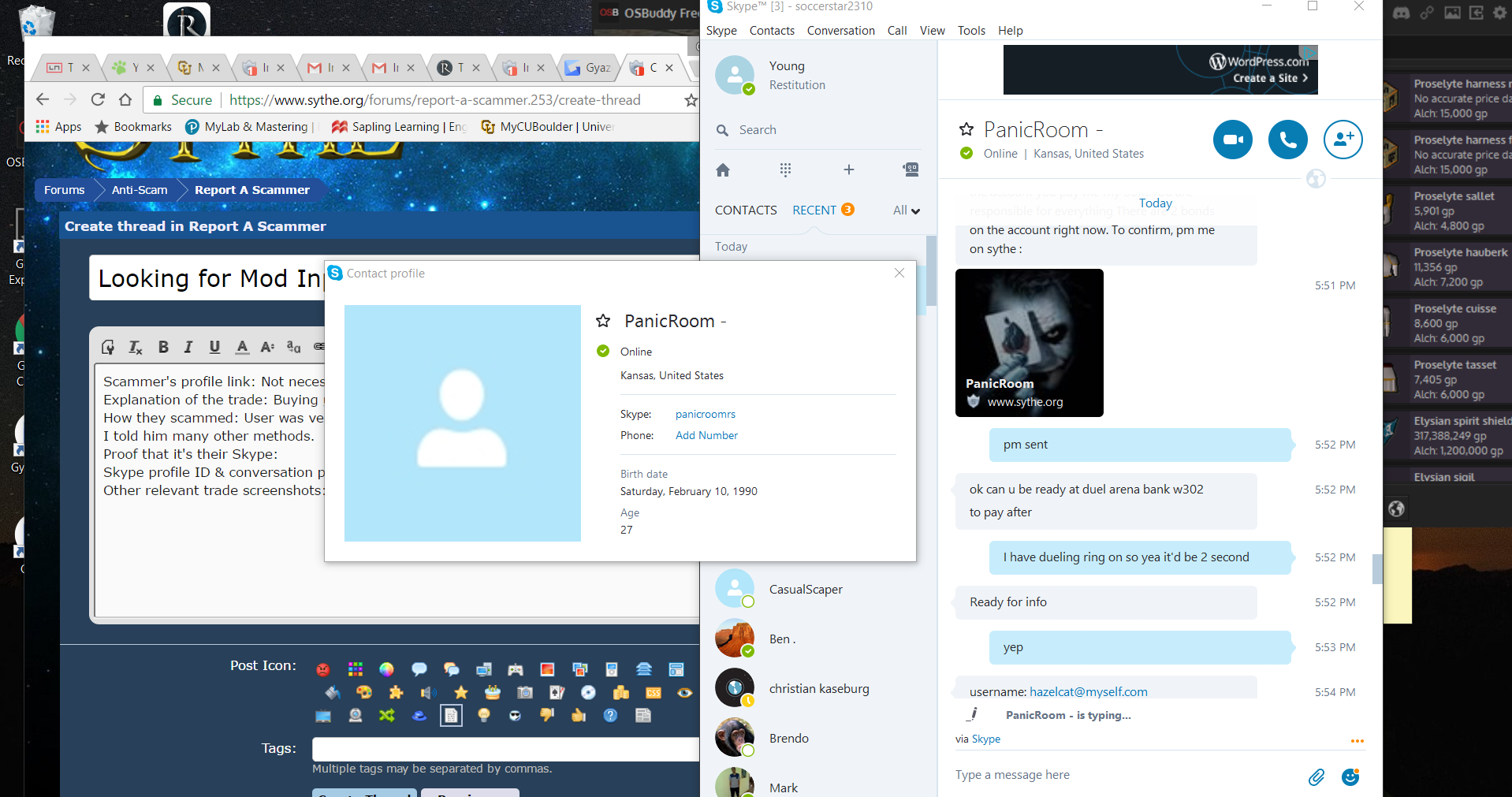The height and width of the screenshot is (797, 1512).
Task: Toggle bold formatting in forum editor
Action: 163,347
